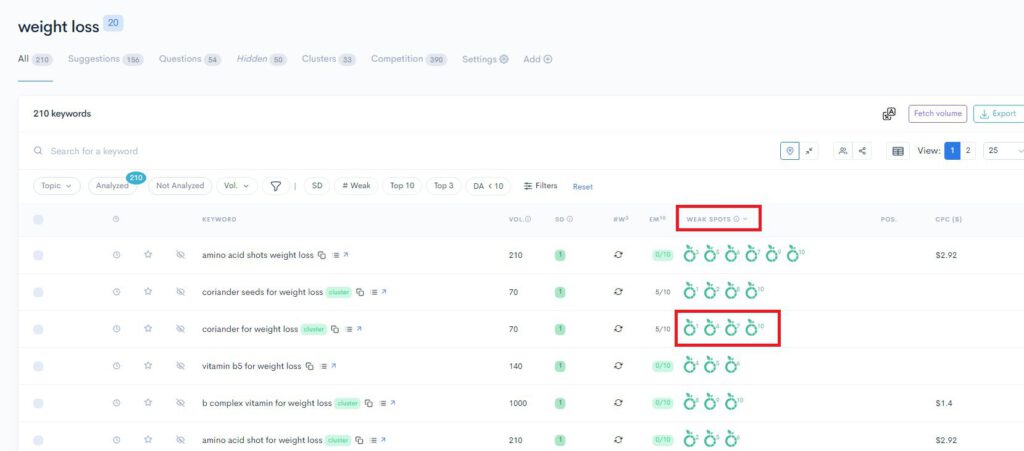Open the Add tab

coord(537,59)
